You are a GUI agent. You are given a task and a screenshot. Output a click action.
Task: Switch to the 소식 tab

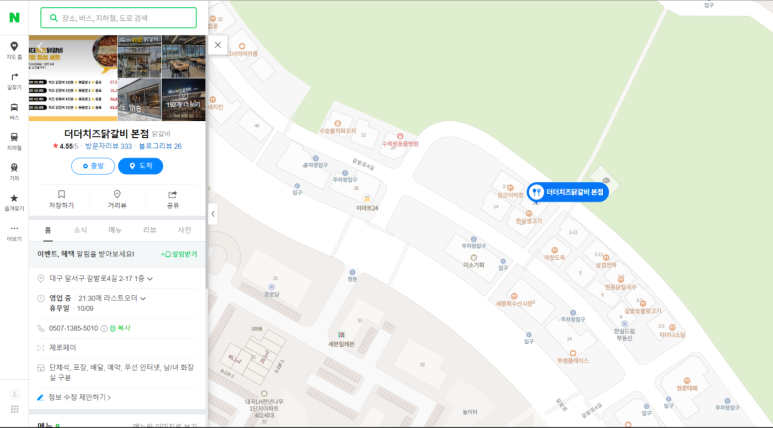(80, 230)
